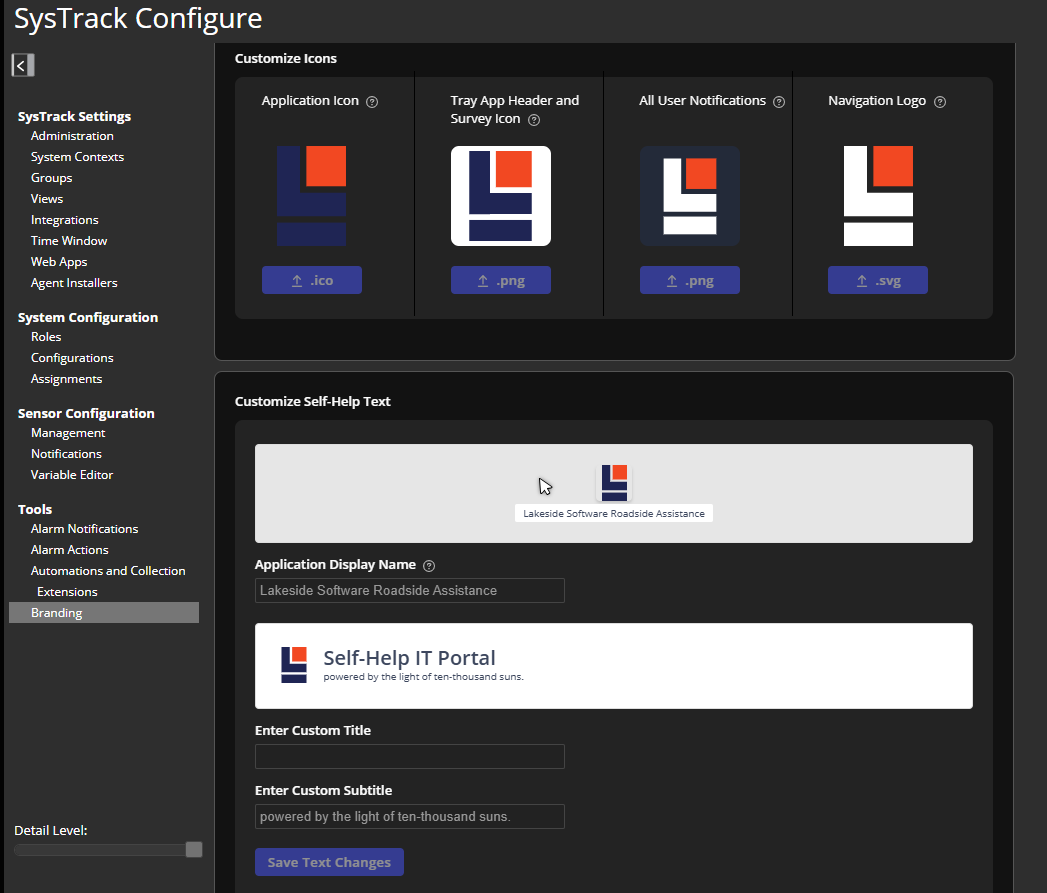
Task: Open Notifications in Sensor Configuration
Action: coord(66,454)
